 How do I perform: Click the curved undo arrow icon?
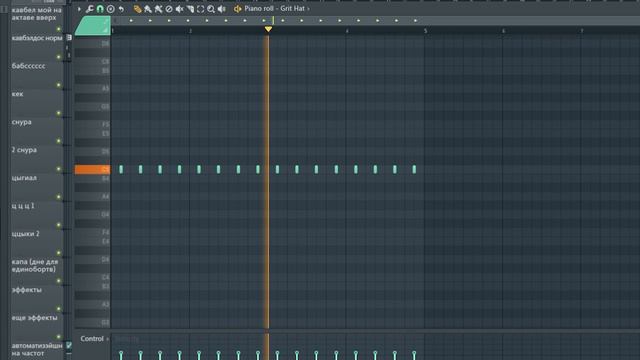(x=121, y=9)
